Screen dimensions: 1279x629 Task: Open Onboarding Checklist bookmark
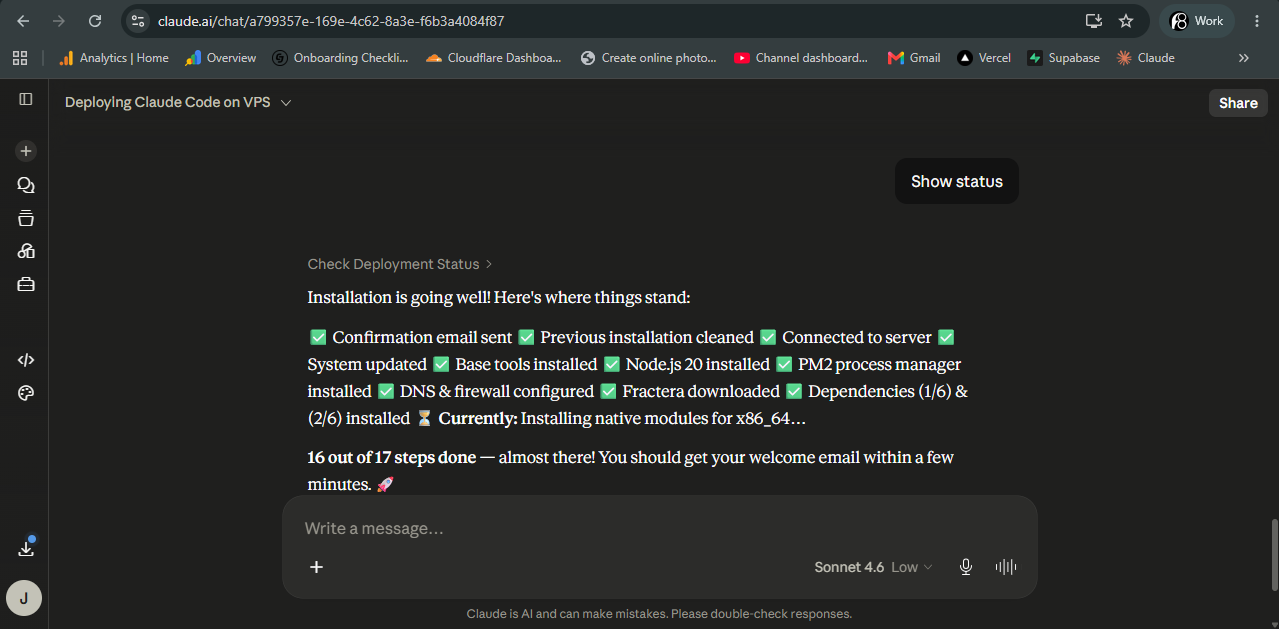pyautogui.click(x=341, y=58)
